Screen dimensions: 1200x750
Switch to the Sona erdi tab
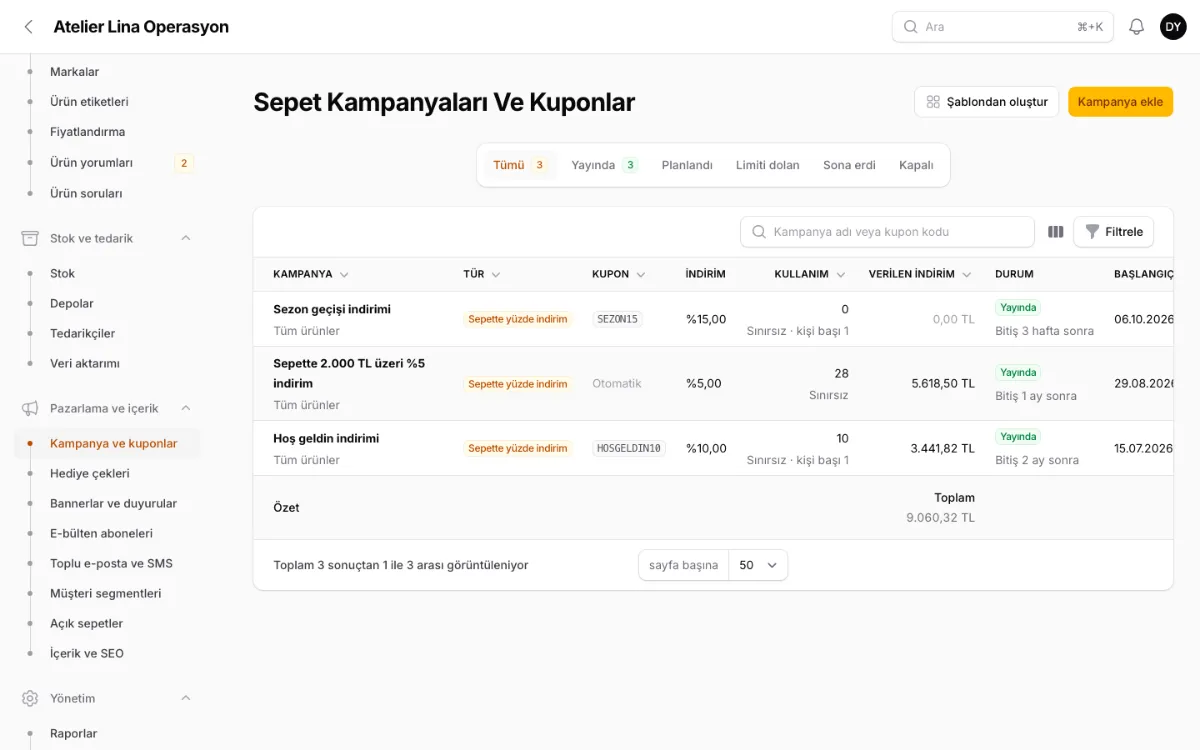[849, 165]
